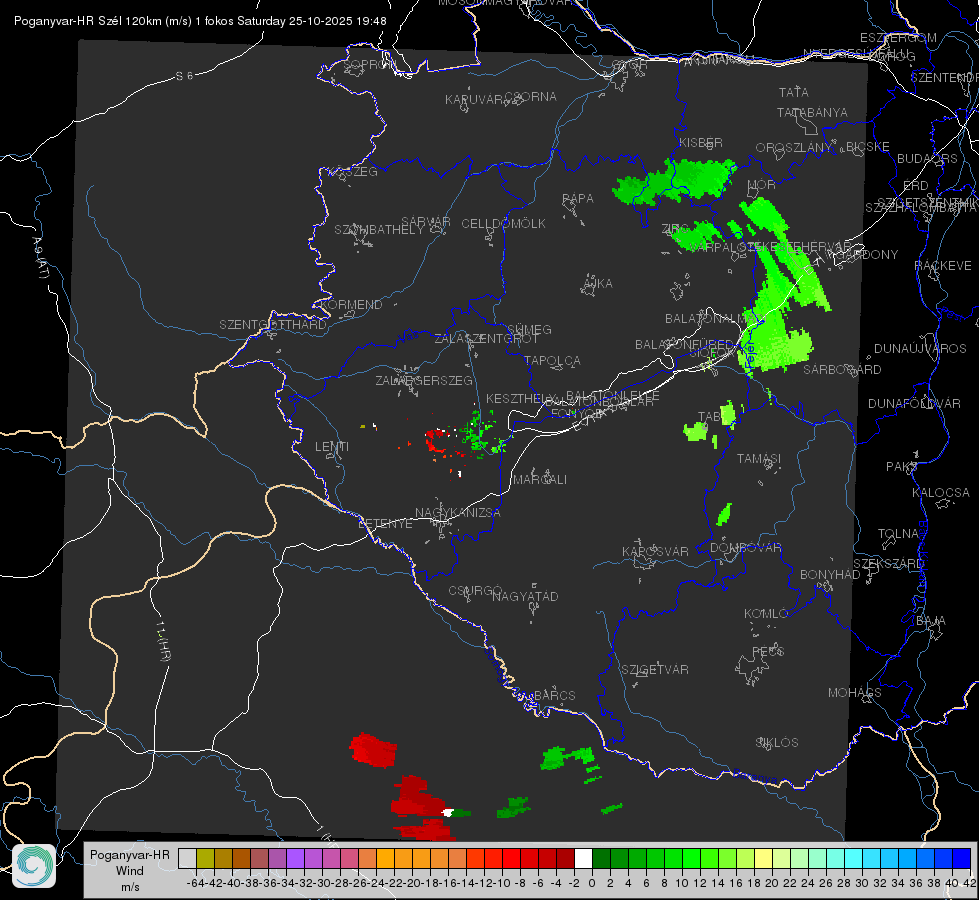
Task: Select the grey first swatch of the legend
Action: coord(187,858)
